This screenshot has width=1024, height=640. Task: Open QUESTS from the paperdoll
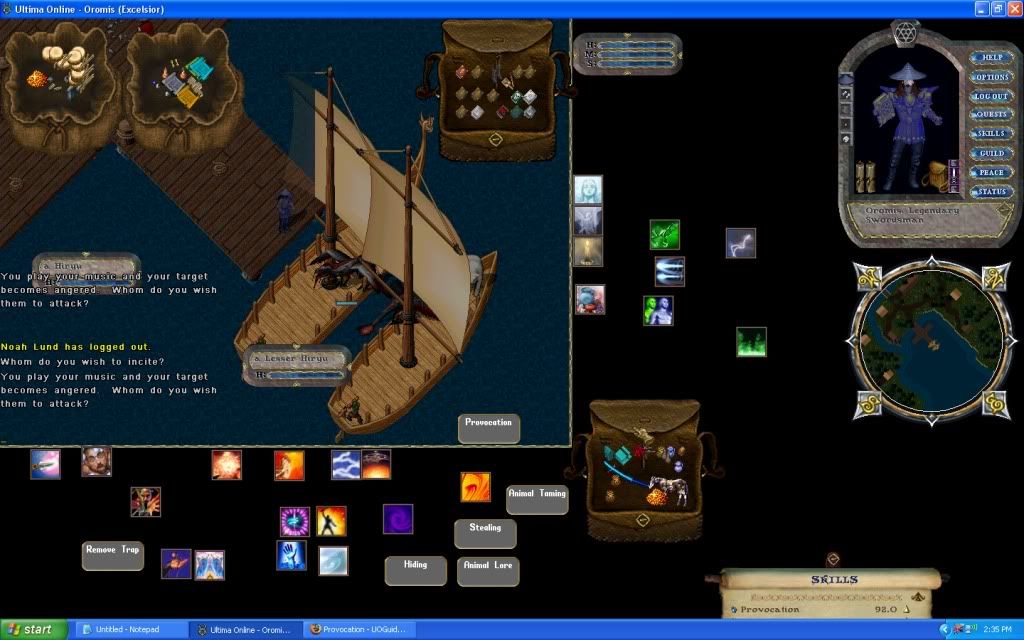coord(991,114)
